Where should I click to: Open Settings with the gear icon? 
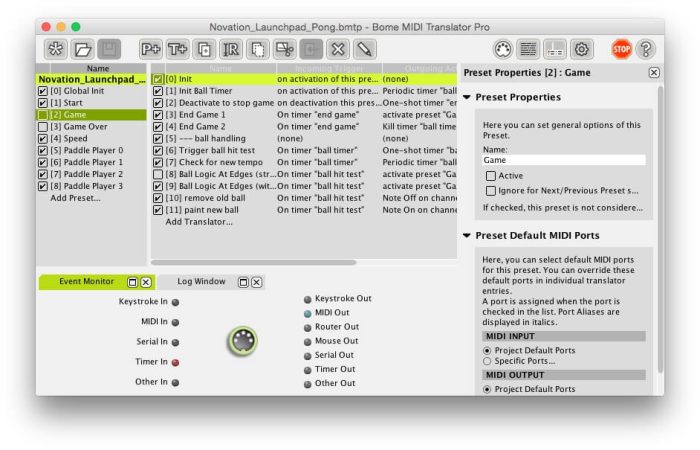581,49
